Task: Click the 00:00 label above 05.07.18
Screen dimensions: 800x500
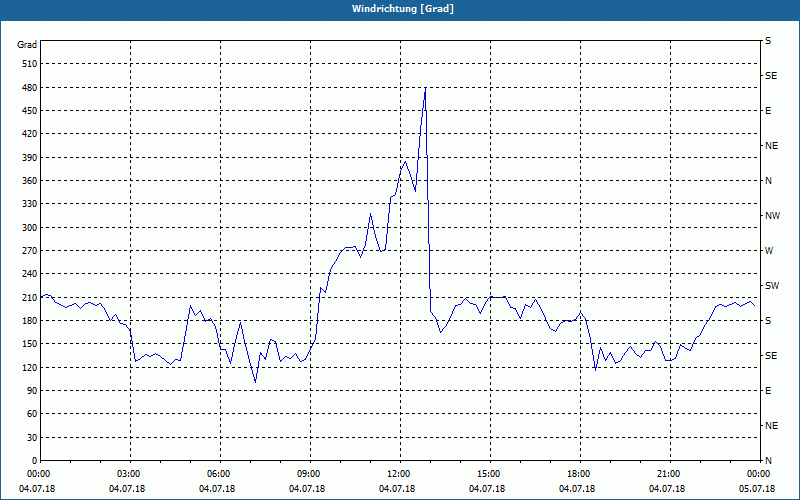Action: pyautogui.click(x=759, y=474)
